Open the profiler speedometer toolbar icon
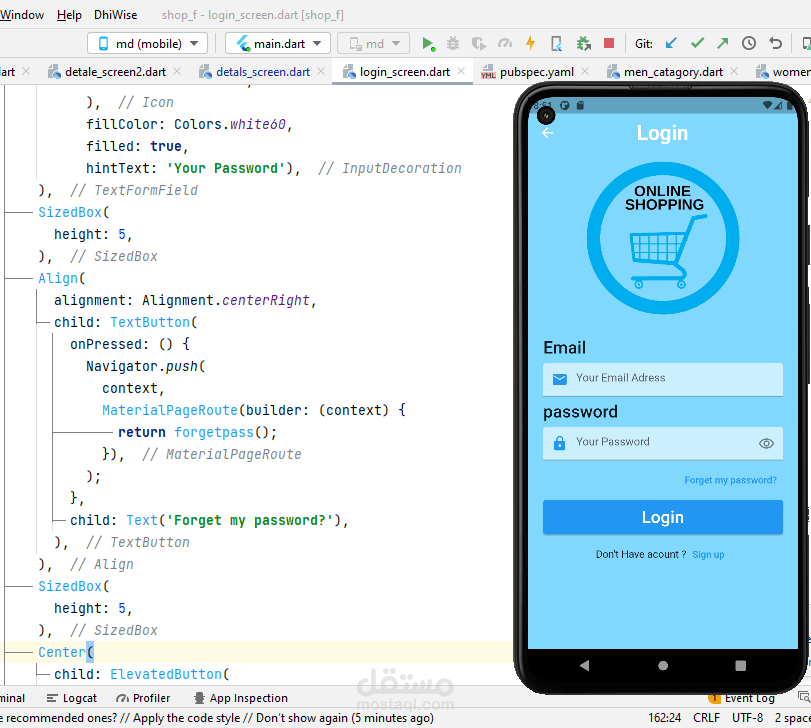Image resolution: width=811 pixels, height=728 pixels. [505, 43]
